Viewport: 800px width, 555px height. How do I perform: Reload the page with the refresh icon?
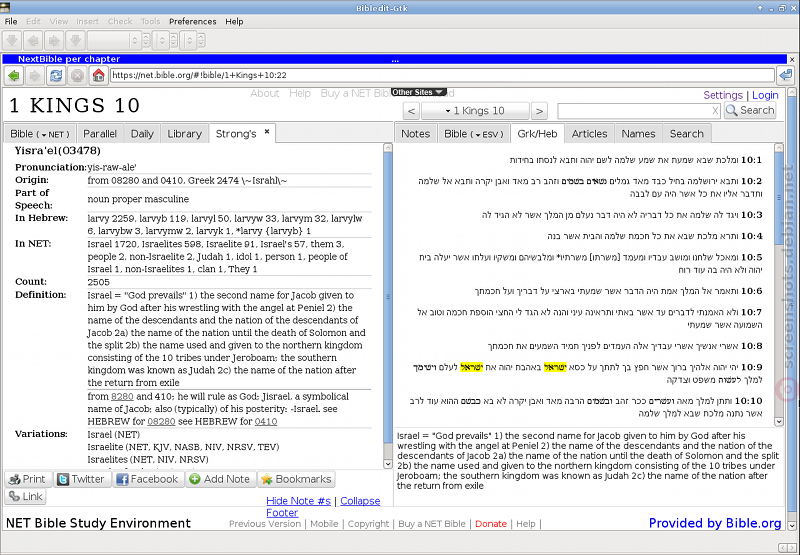pyautogui.click(x=56, y=76)
